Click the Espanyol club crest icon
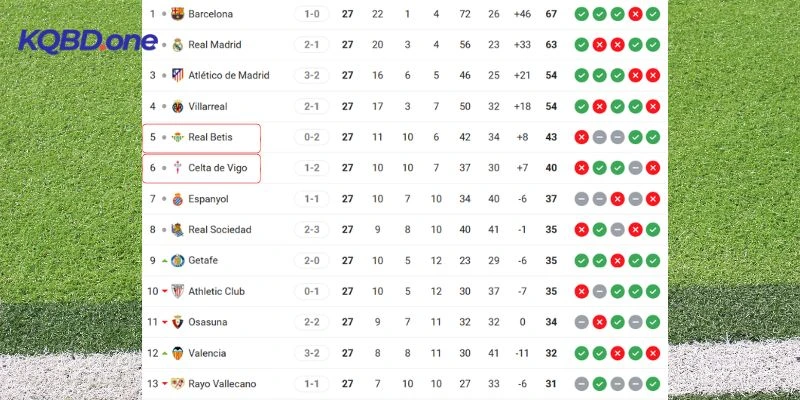800x400 pixels. tap(177, 199)
